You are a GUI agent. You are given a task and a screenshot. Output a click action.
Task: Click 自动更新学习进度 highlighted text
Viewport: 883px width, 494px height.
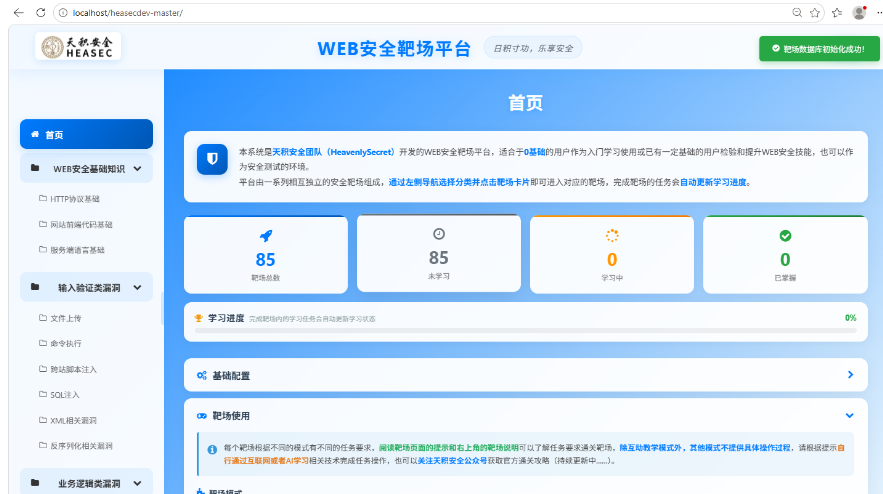713,182
